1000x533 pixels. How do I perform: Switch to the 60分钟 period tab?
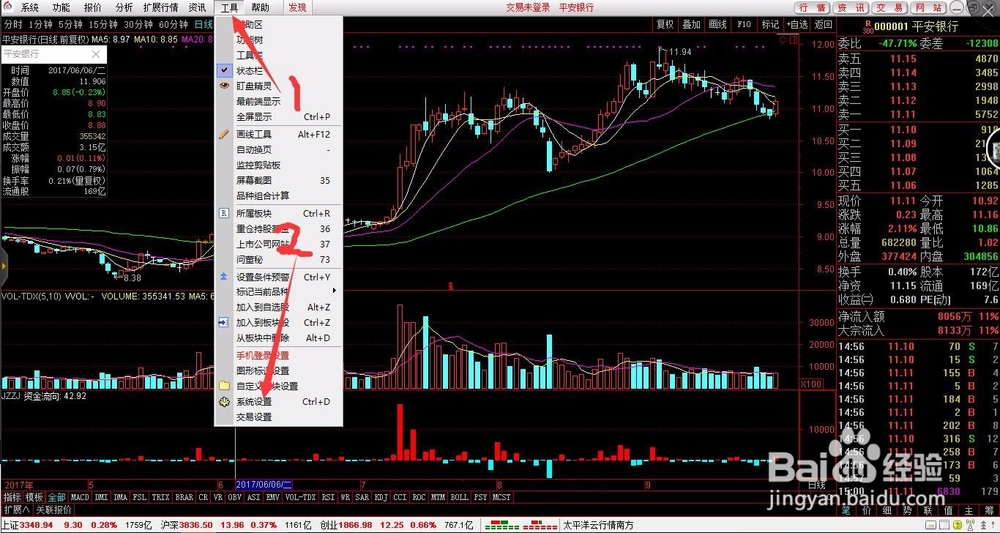pos(173,25)
